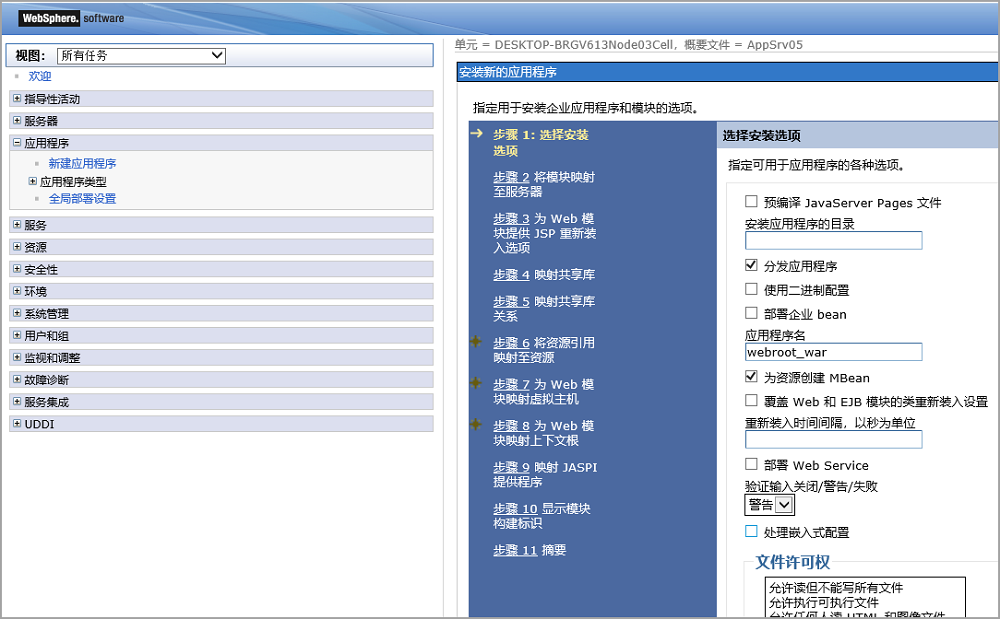Expand the 安全性 section
The height and width of the screenshot is (619, 1000).
17,268
